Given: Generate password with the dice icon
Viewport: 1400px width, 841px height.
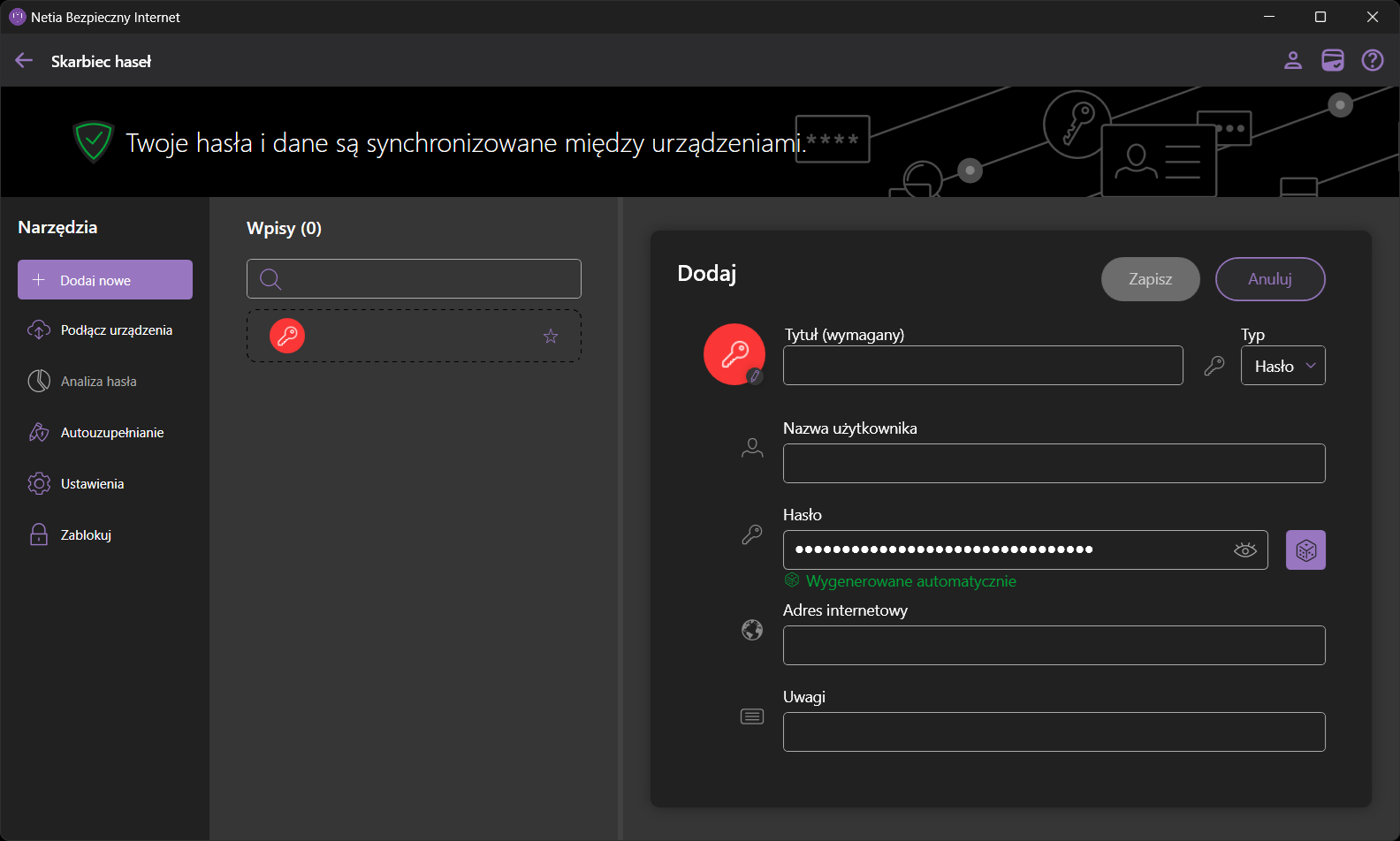Looking at the screenshot, I should [x=1305, y=550].
